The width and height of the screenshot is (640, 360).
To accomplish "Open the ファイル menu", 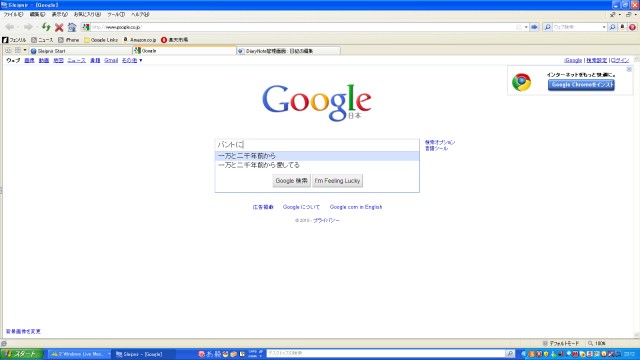I will (x=13, y=14).
